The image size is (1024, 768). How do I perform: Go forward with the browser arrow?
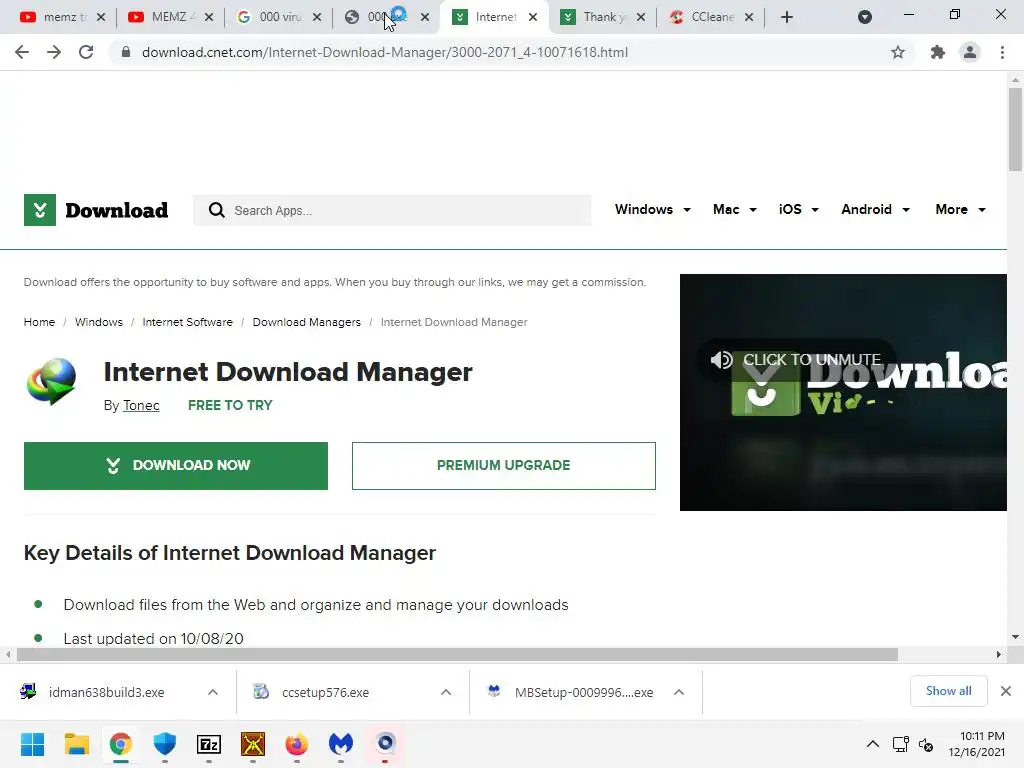[x=54, y=52]
